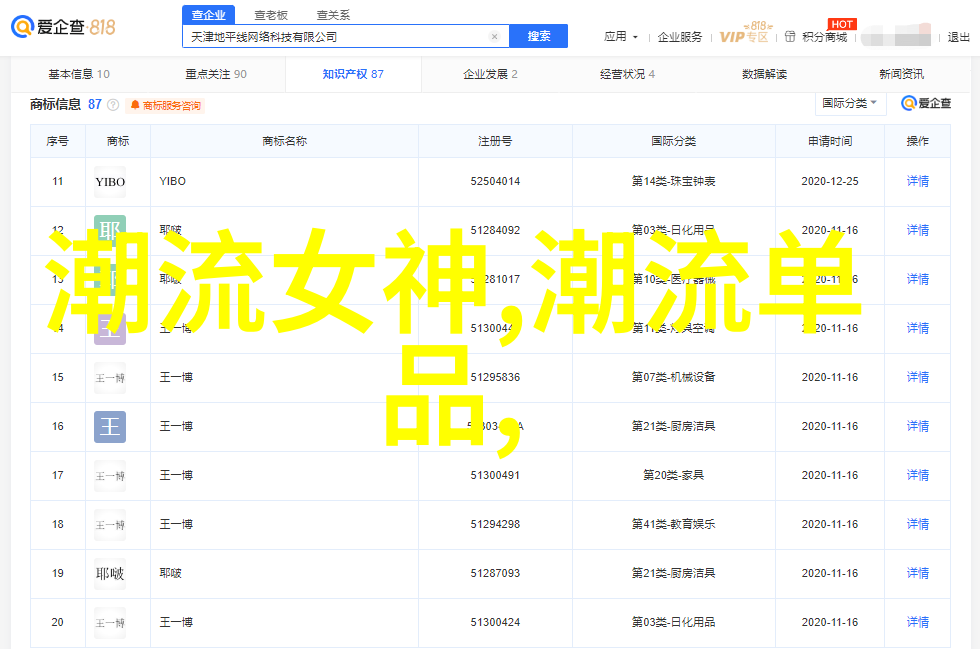Click the 注册号 column header
The width and height of the screenshot is (980, 649).
(495, 141)
